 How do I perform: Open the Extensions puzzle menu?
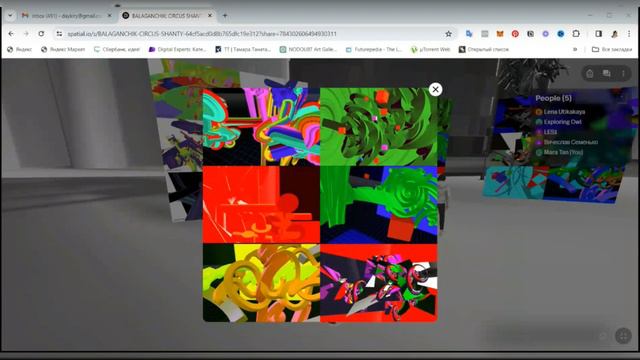576,34
